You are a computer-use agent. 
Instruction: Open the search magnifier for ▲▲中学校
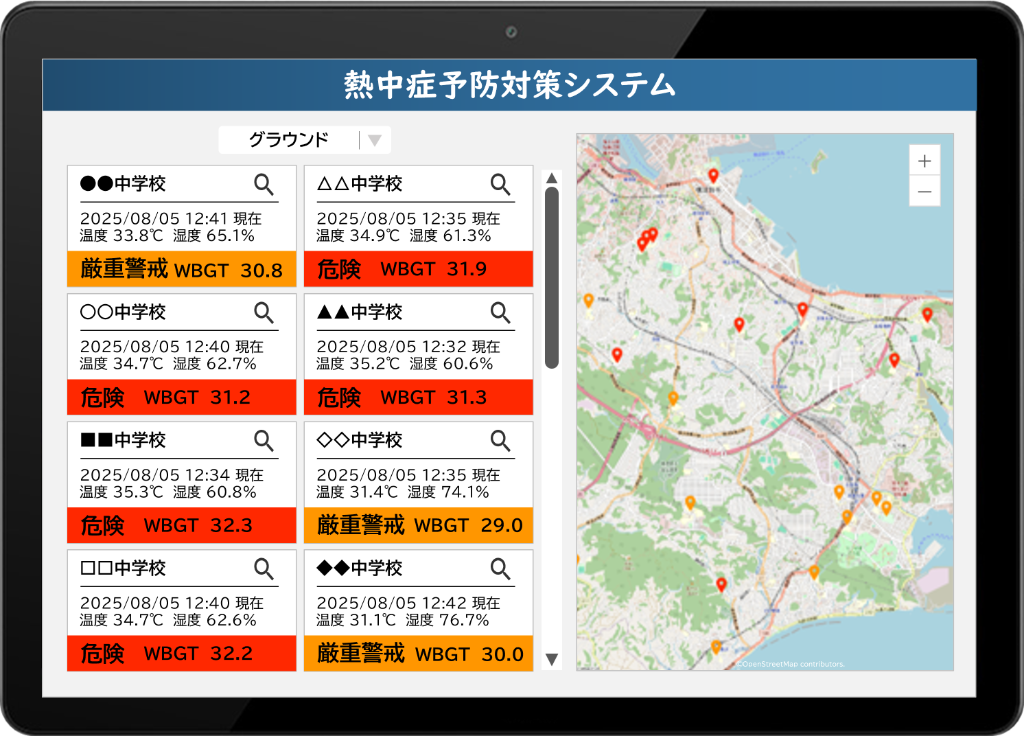(x=501, y=313)
